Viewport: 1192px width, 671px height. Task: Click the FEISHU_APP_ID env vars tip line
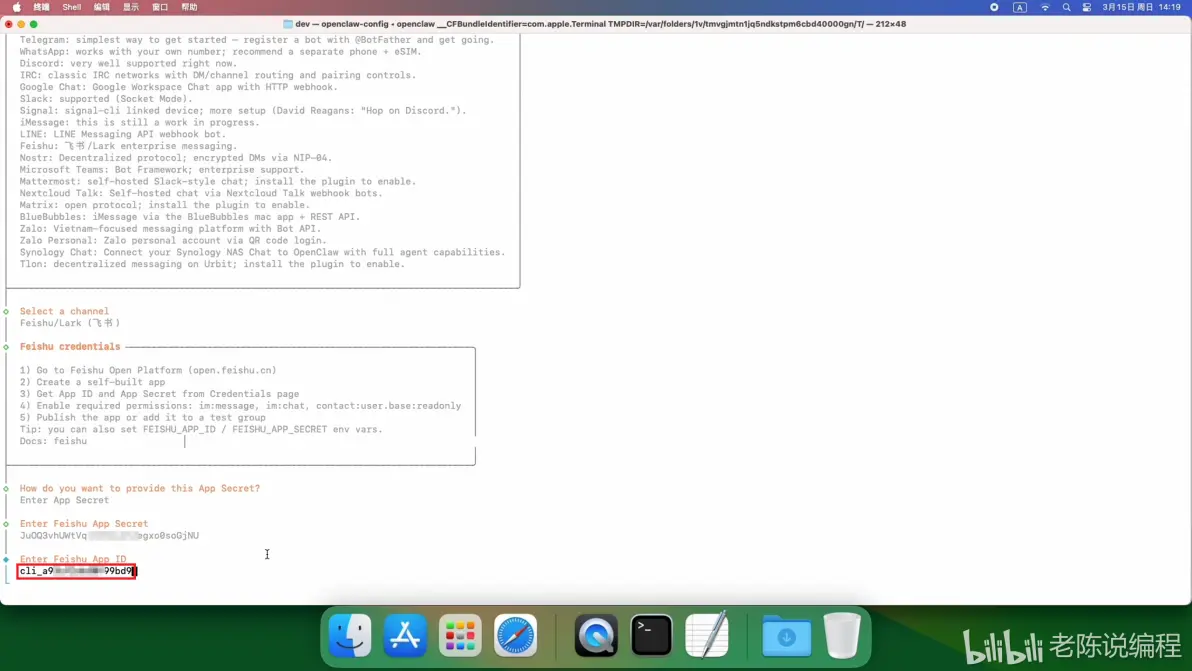pyautogui.click(x=201, y=429)
